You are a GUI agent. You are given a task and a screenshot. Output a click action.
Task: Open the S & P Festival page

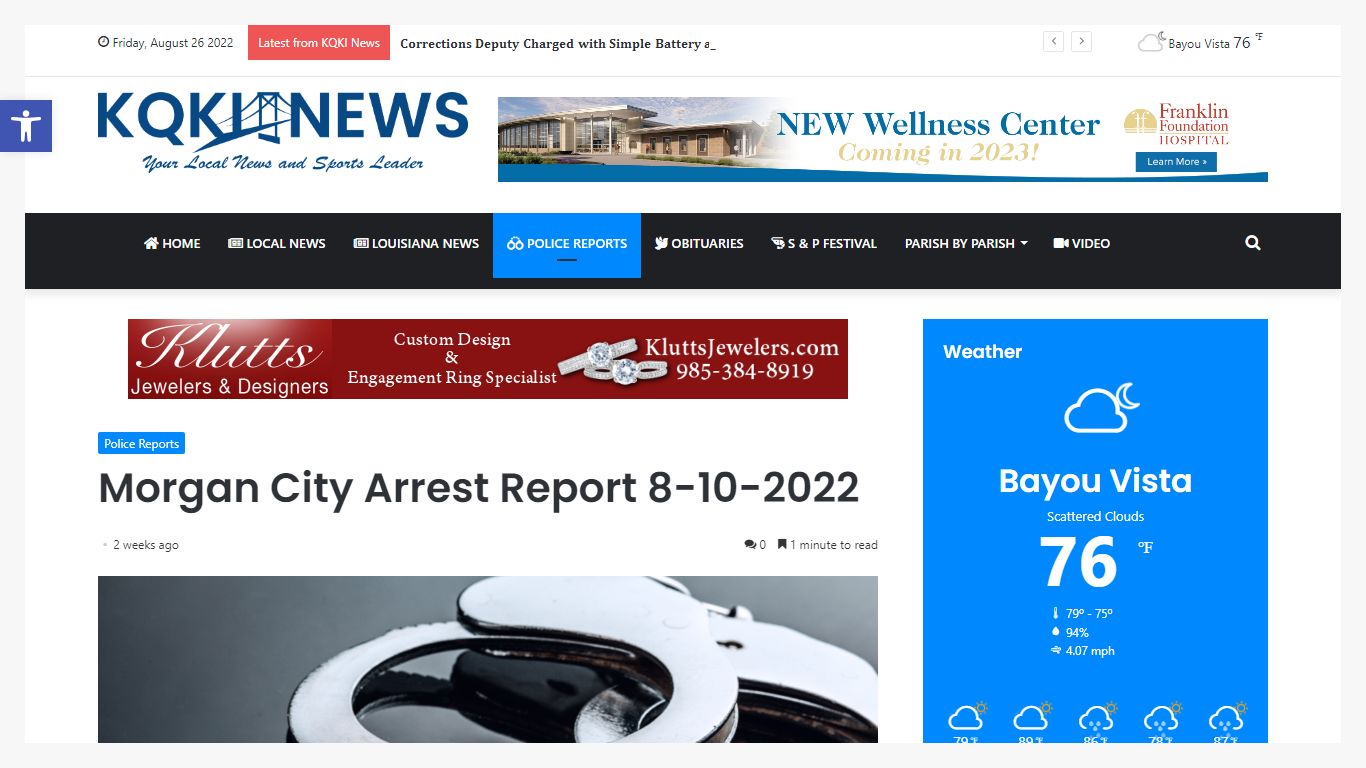point(824,243)
